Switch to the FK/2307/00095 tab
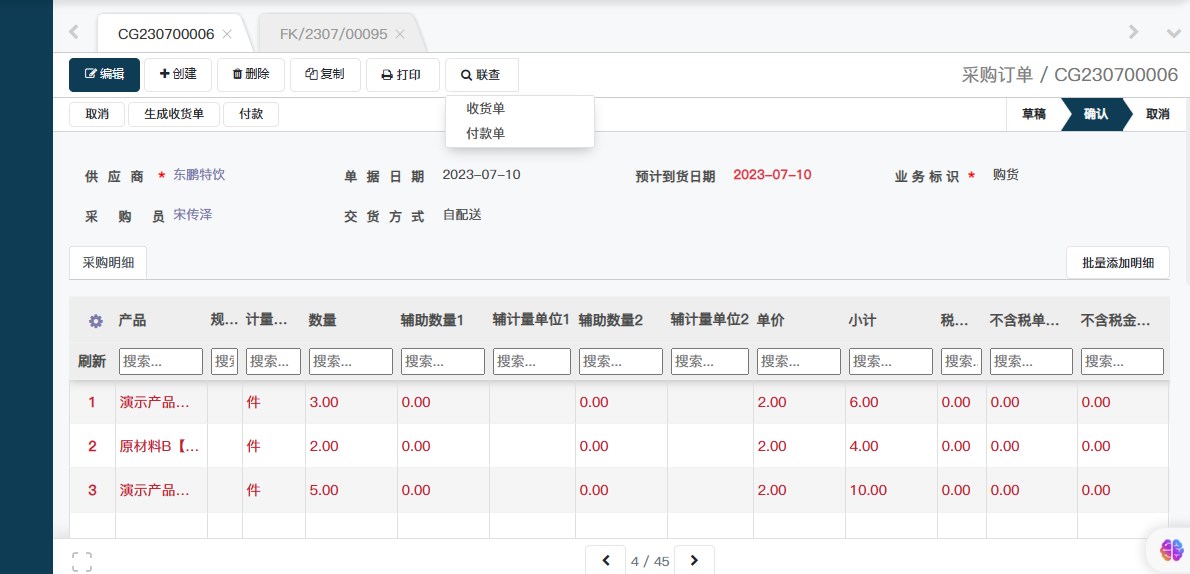Image resolution: width=1190 pixels, height=574 pixels. click(x=333, y=34)
